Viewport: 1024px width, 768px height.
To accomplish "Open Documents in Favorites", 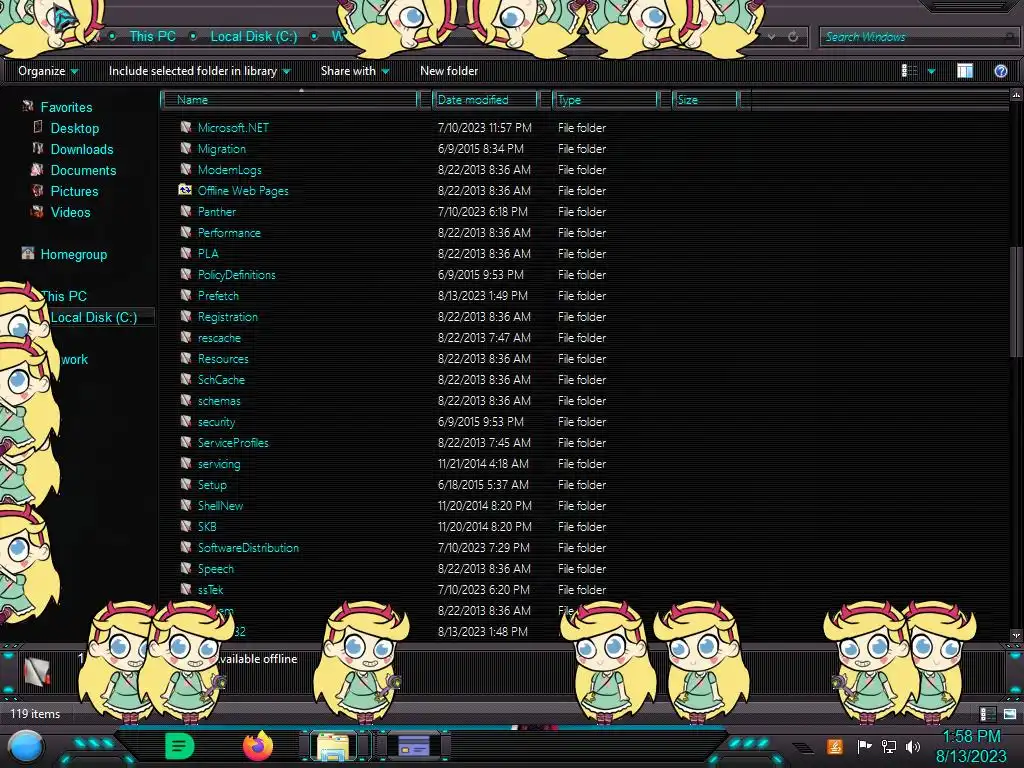I will pos(84,170).
